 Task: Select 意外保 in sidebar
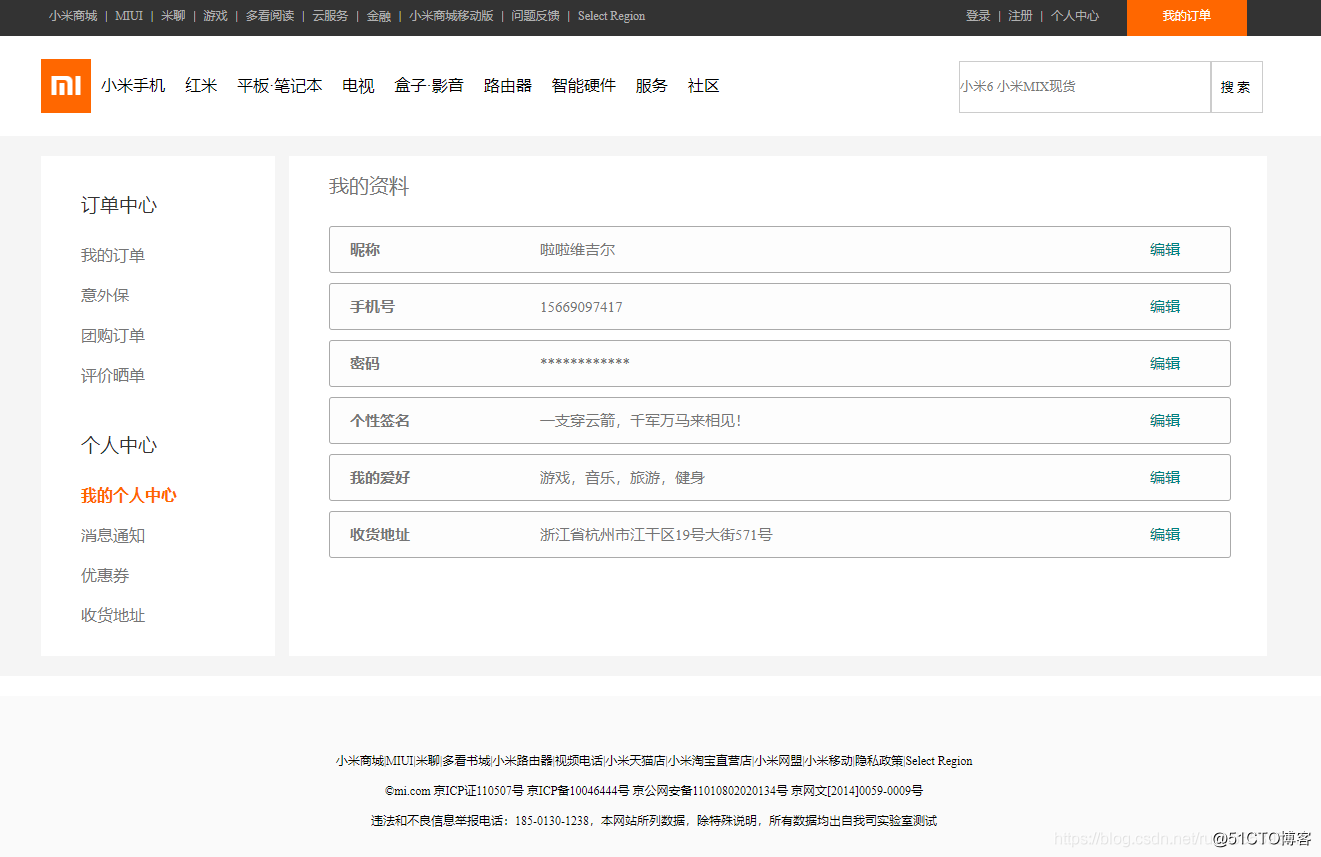coord(105,296)
